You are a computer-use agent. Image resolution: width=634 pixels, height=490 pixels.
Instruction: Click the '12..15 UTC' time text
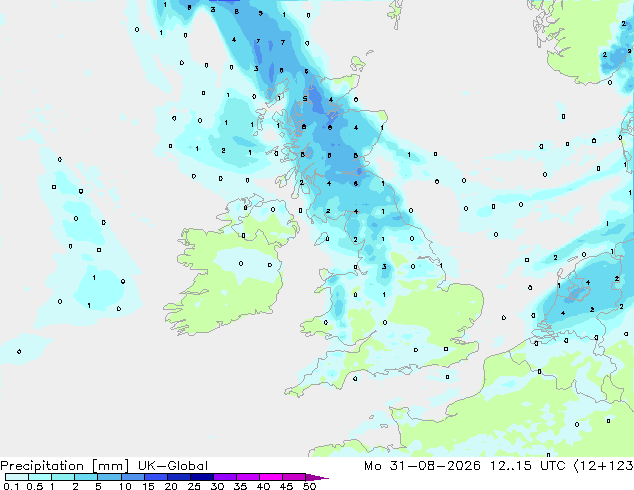point(527,466)
